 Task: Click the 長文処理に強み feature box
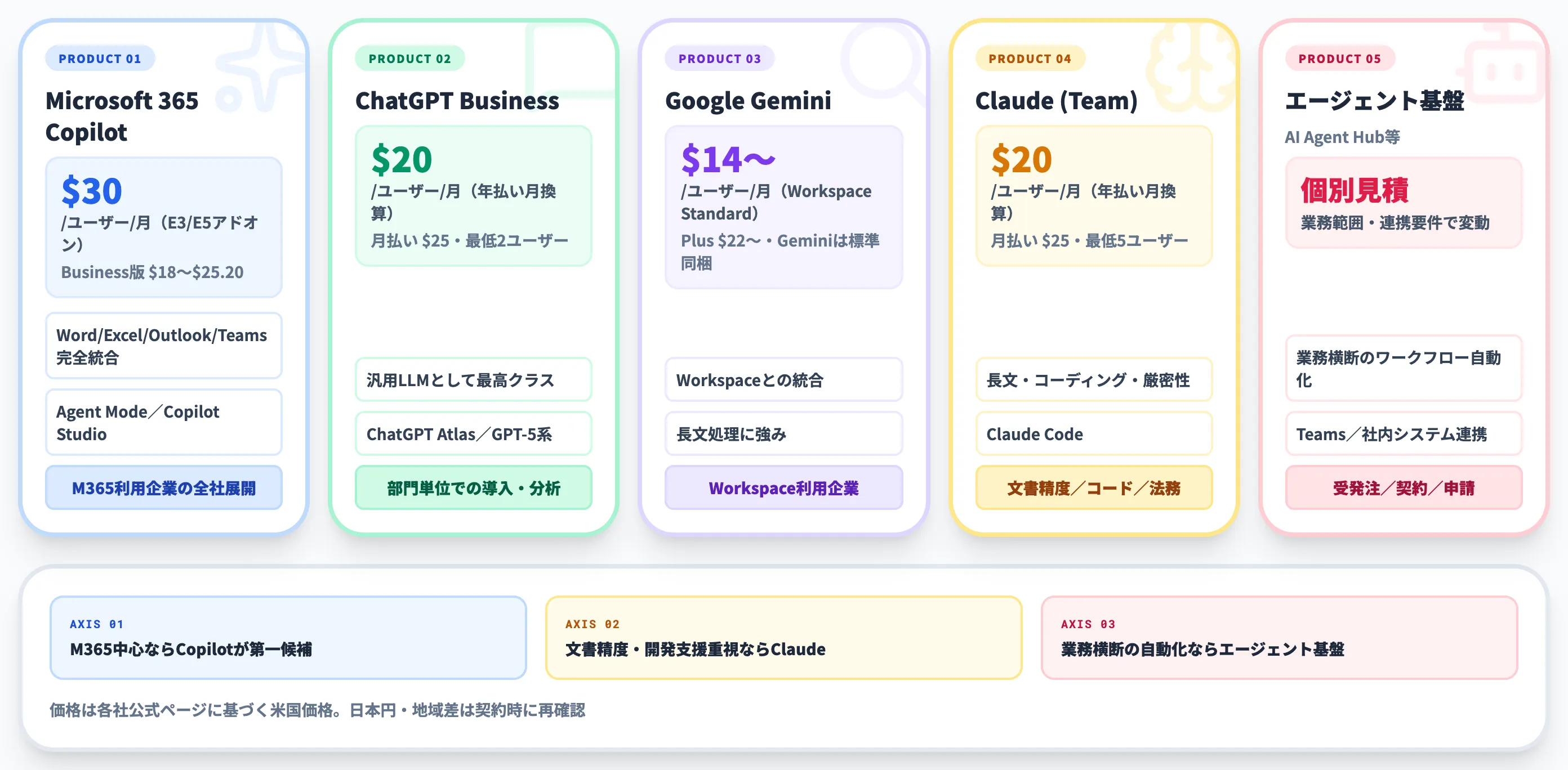pos(783,433)
